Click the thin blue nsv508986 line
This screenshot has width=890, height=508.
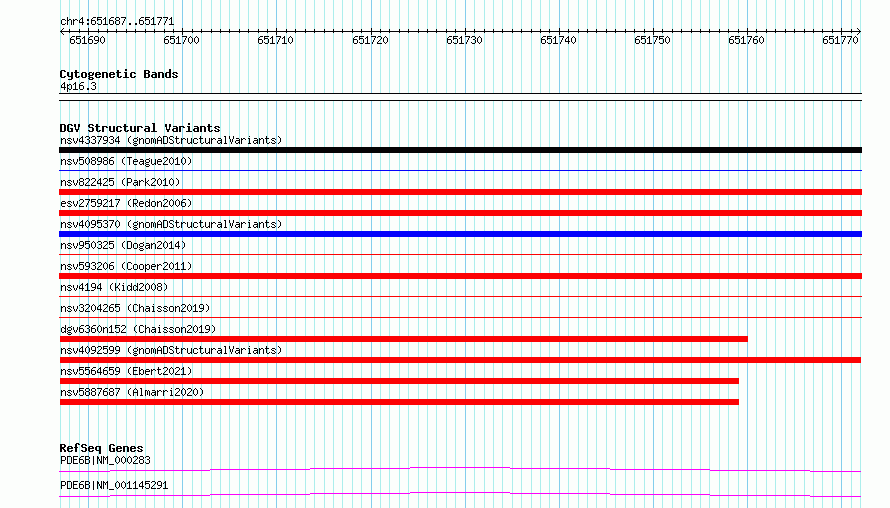pos(460,171)
